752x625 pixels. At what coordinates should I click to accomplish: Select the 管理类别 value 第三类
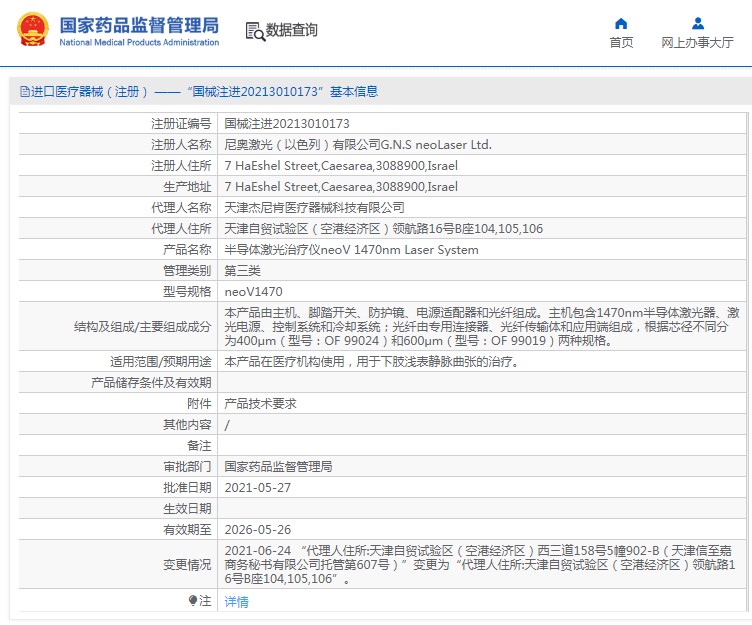coord(242,271)
